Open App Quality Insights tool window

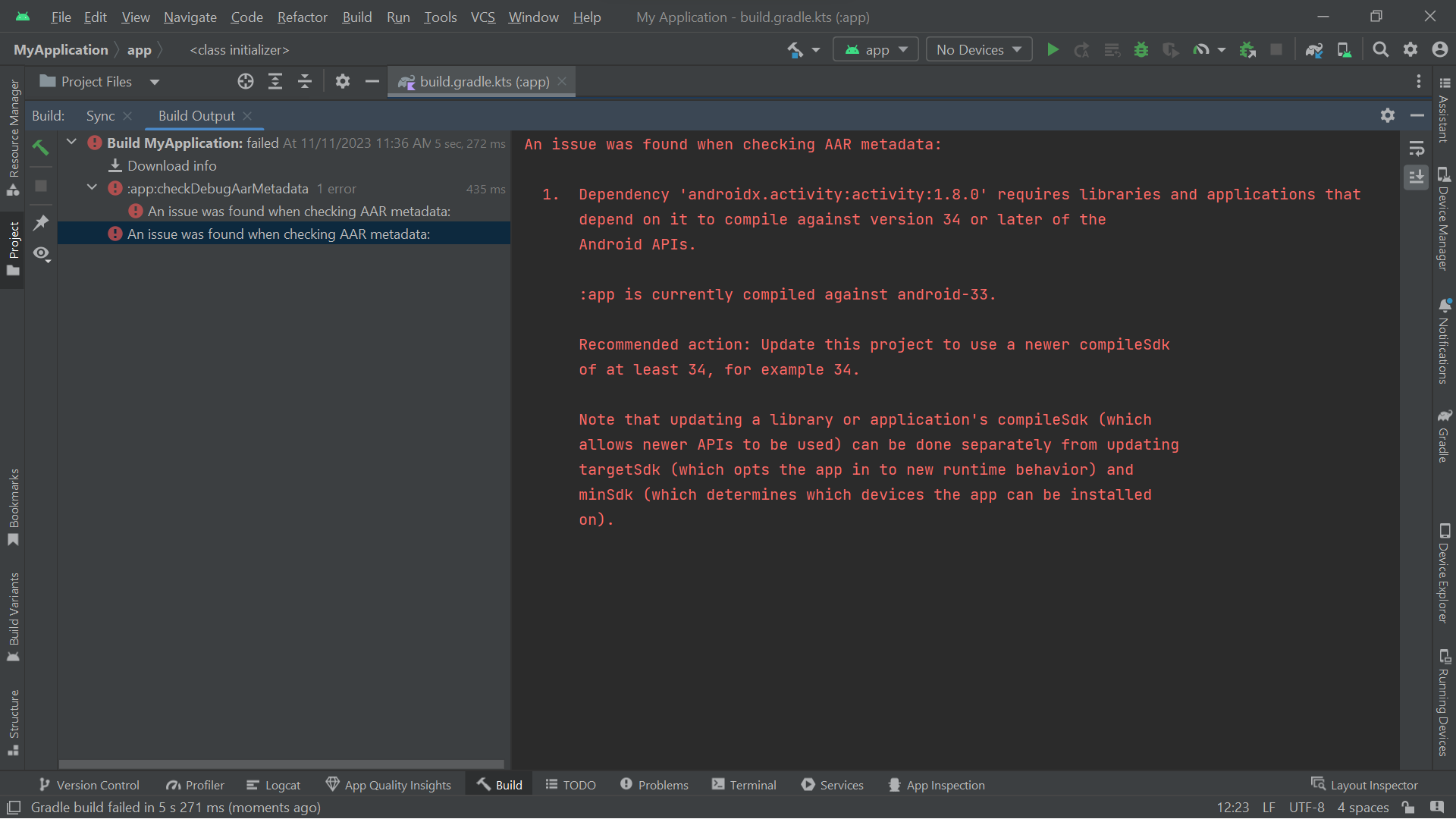(388, 786)
